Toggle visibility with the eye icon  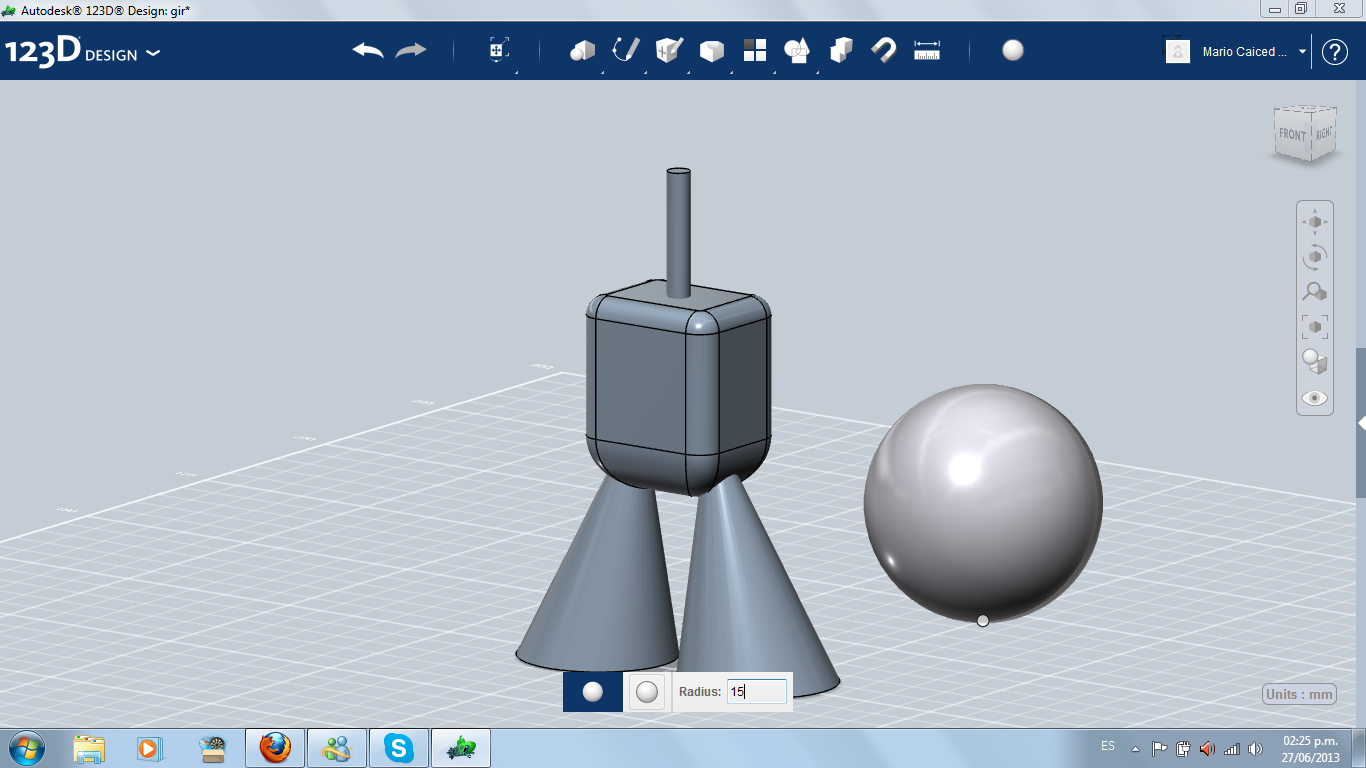point(1315,398)
